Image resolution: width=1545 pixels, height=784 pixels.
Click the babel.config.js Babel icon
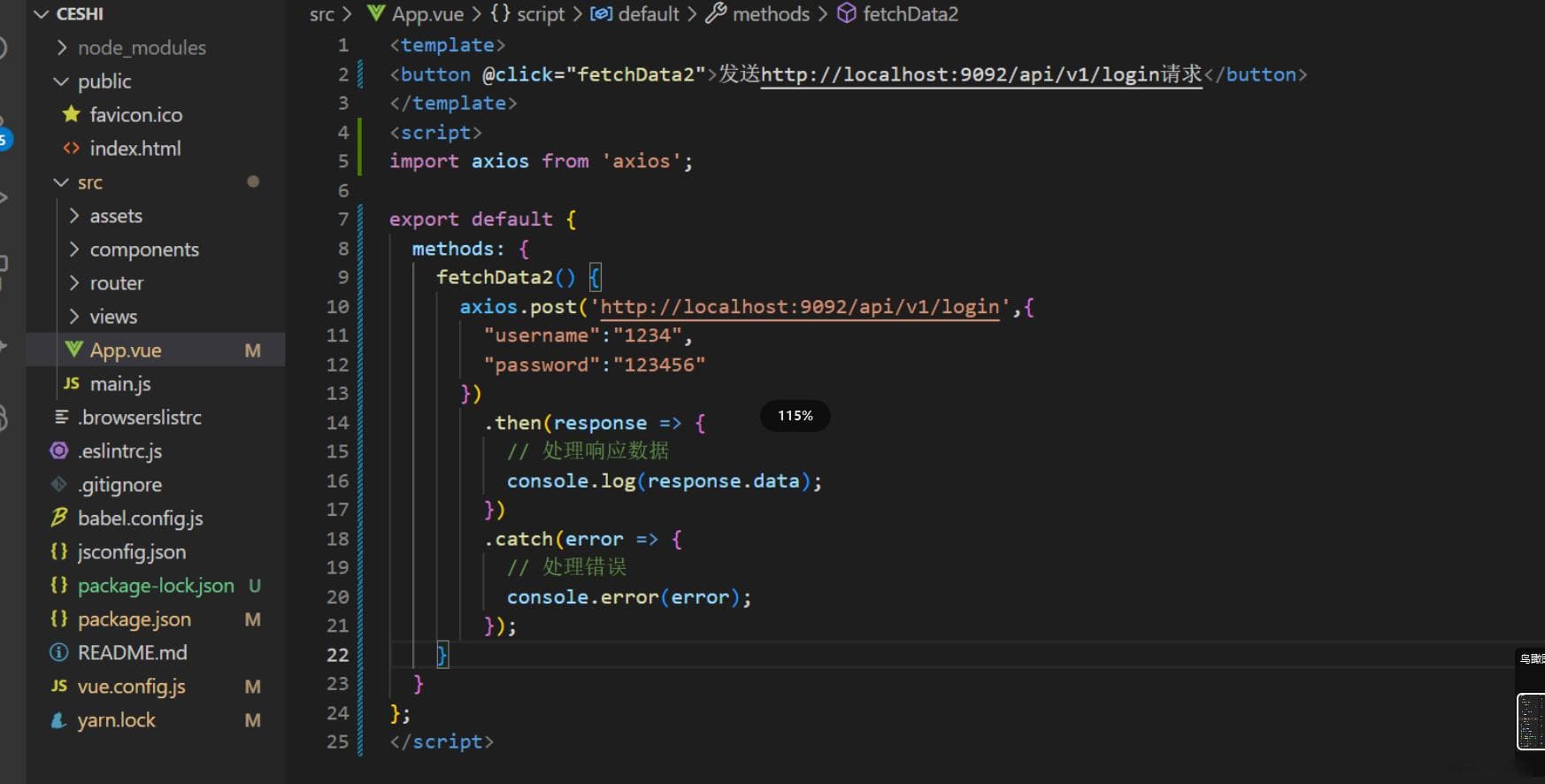[59, 518]
